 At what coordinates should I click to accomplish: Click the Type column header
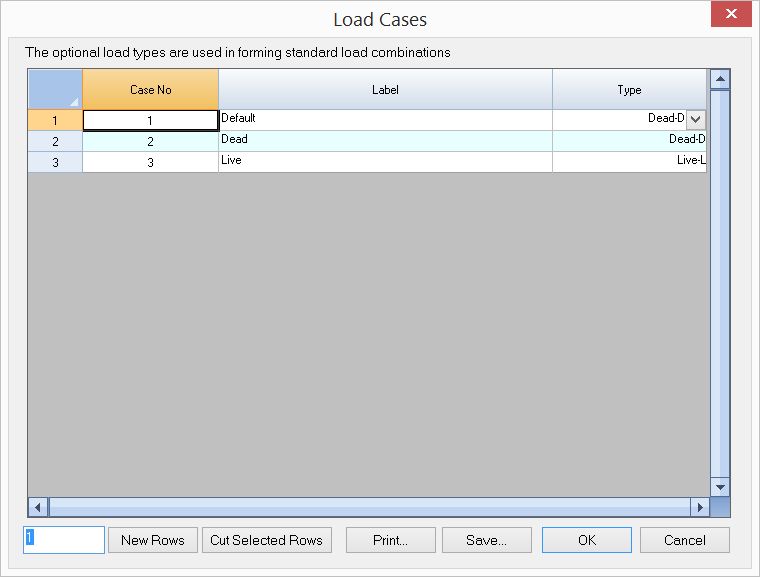tap(629, 90)
